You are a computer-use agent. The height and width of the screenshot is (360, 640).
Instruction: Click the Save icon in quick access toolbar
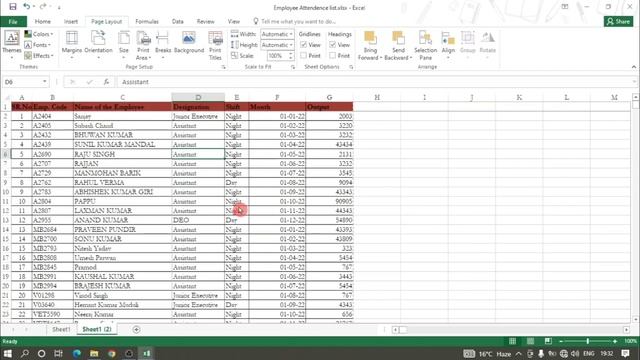(13, 7)
